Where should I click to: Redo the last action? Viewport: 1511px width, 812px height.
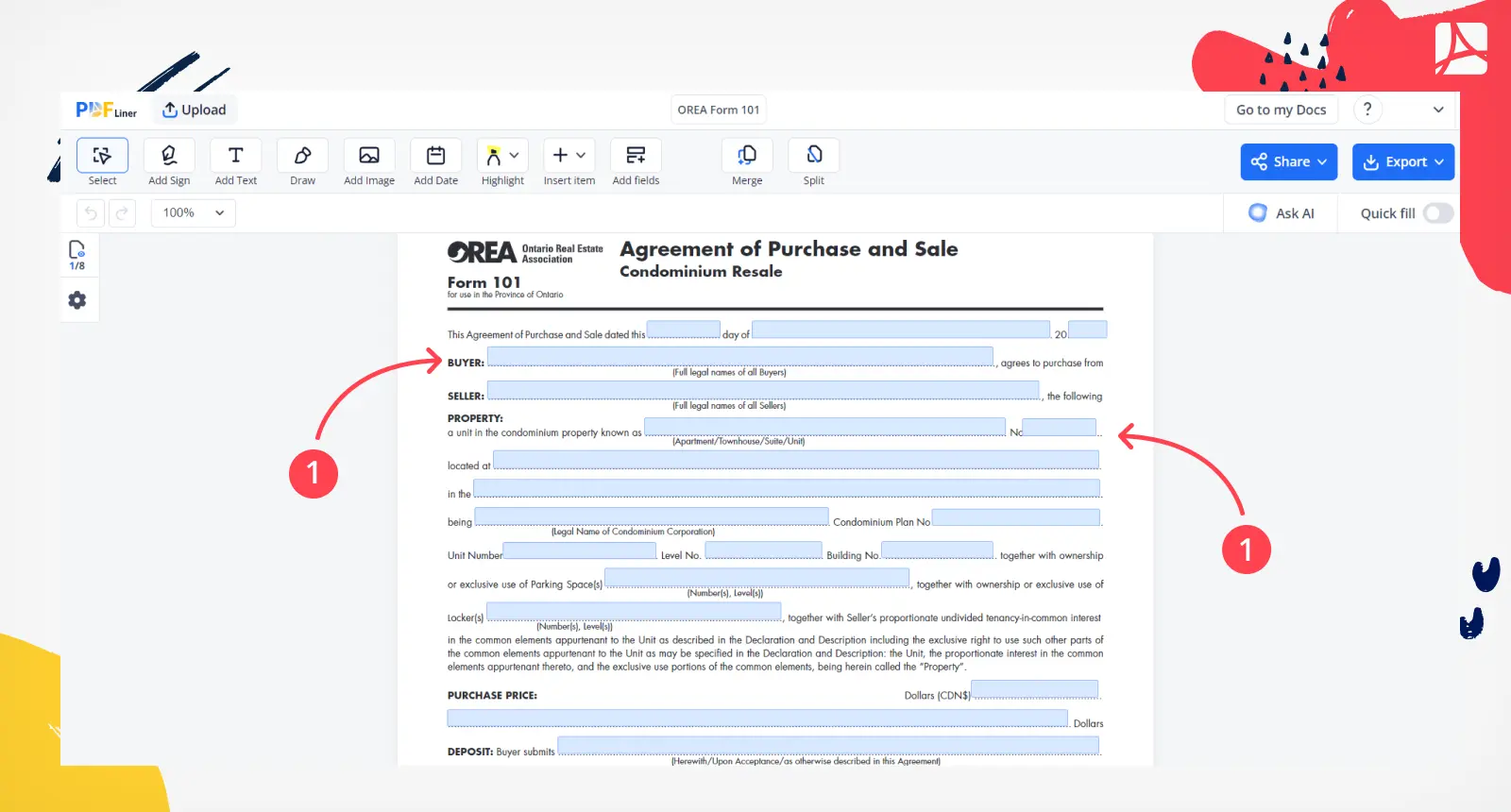click(x=122, y=213)
